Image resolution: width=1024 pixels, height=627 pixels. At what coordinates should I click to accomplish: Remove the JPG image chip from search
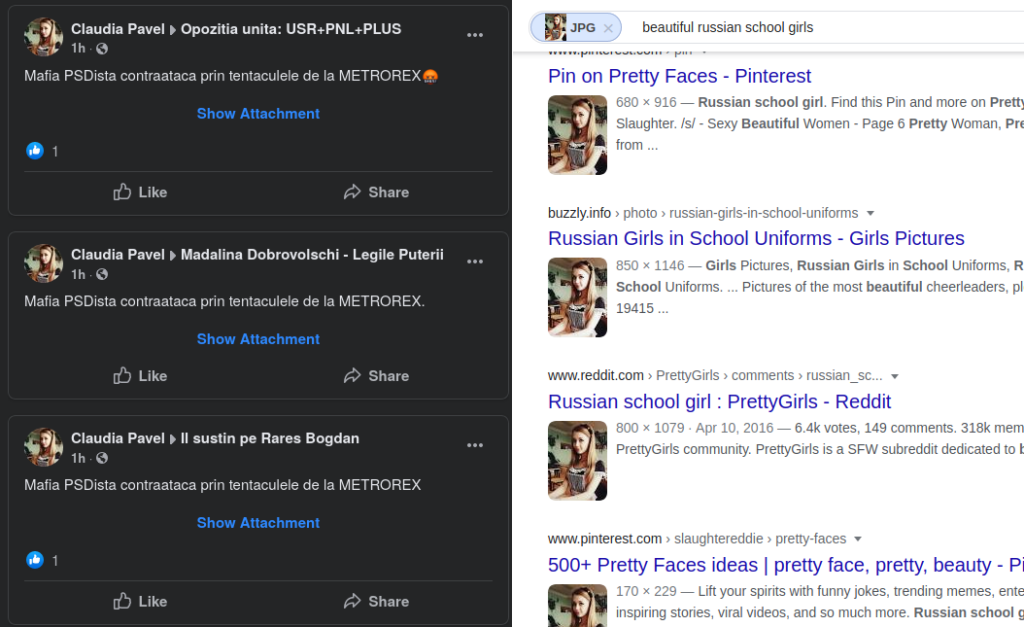click(608, 28)
